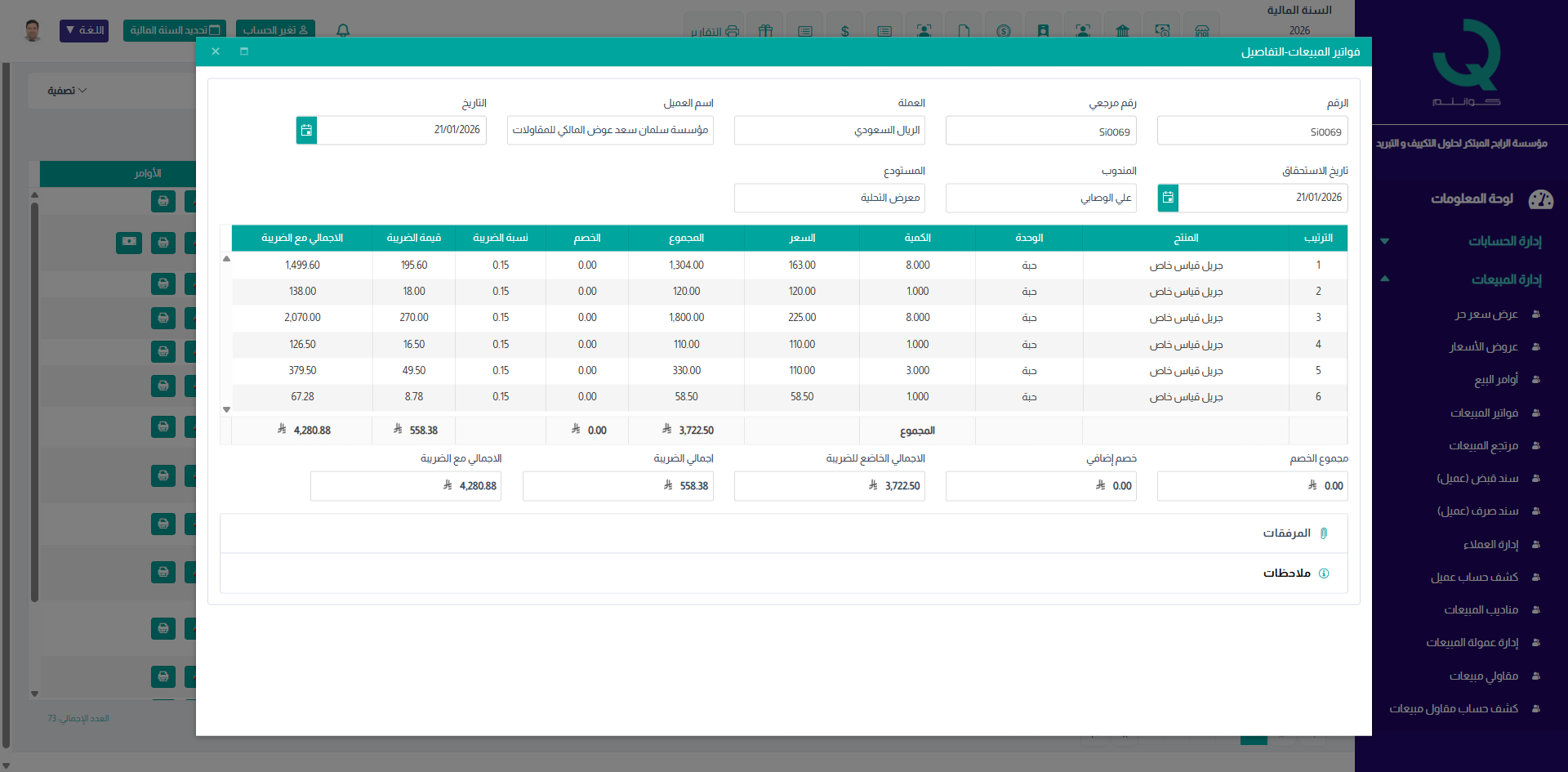1568x772 pixels.
Task: Click the gift box toolbar icon
Action: 765,31
